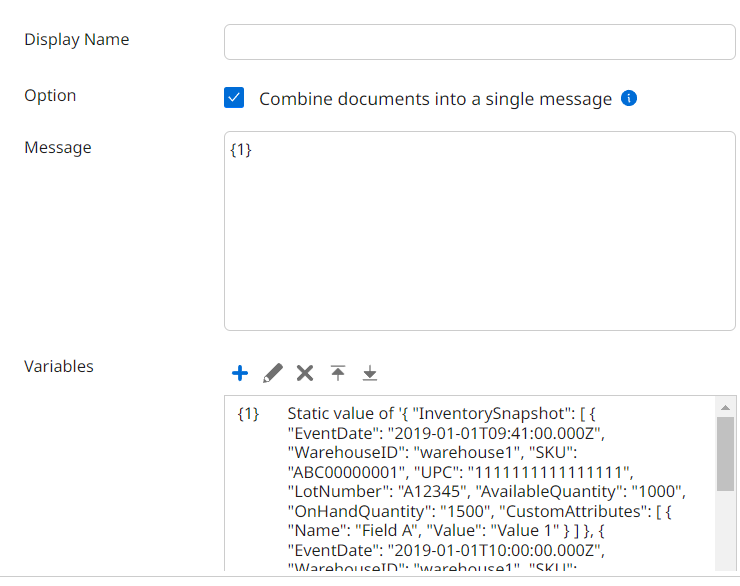Delete the variable with X icon
This screenshot has height=586, width=740.
tap(305, 373)
